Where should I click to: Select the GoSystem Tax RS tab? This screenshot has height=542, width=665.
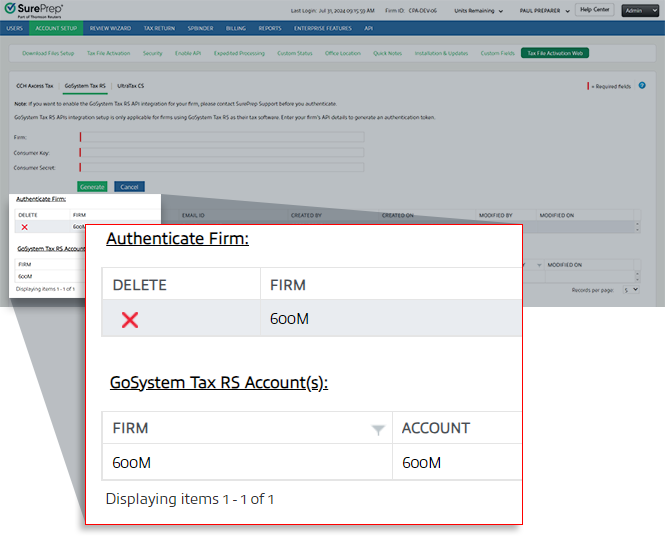85,86
